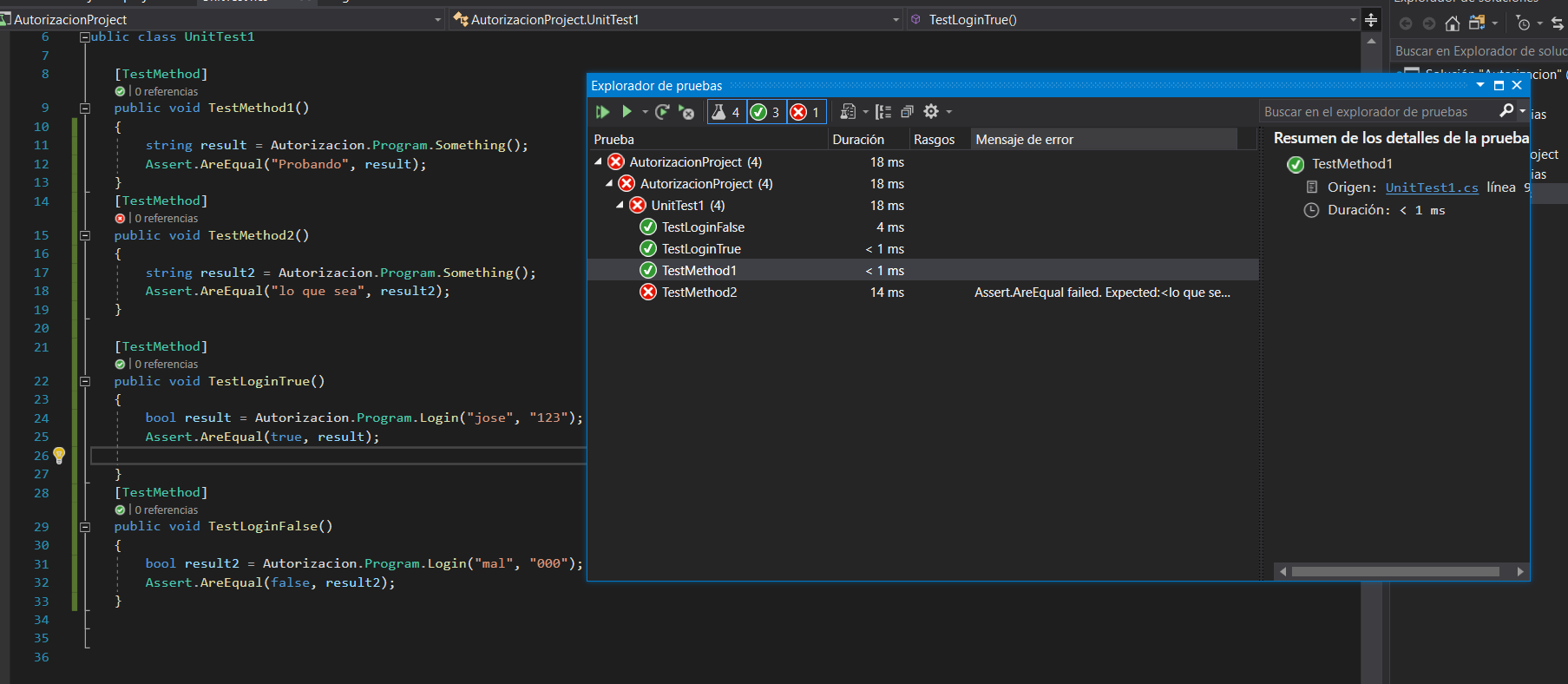Viewport: 1568px width, 684px height.
Task: Open Test Explorer settings gear
Action: click(x=931, y=111)
